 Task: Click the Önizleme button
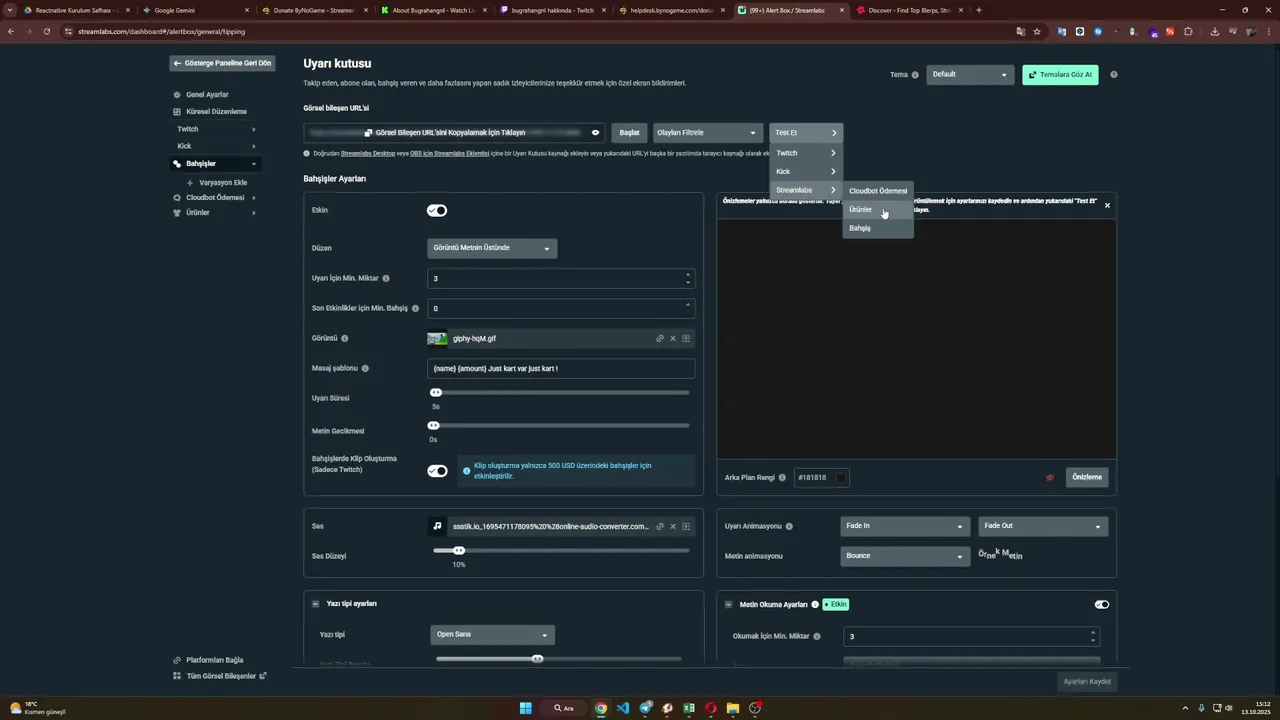coord(1087,477)
